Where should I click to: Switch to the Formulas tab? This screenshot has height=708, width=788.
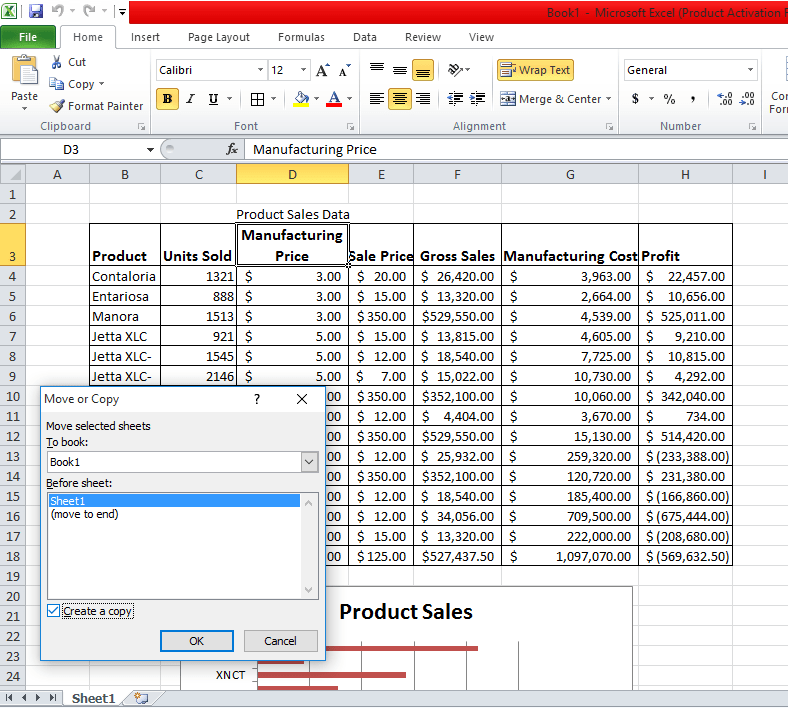(301, 37)
